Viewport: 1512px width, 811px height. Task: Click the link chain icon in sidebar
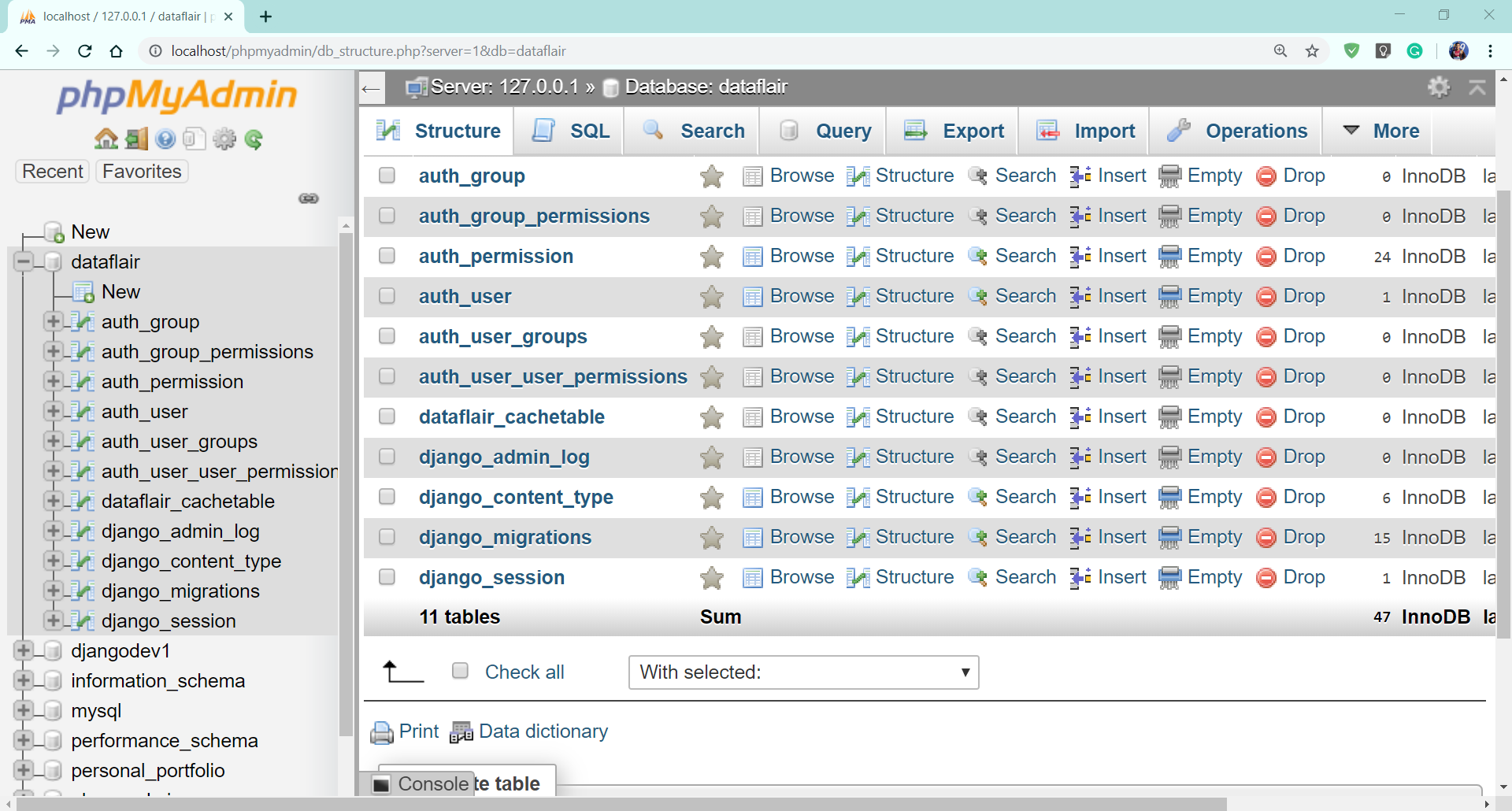tap(309, 198)
